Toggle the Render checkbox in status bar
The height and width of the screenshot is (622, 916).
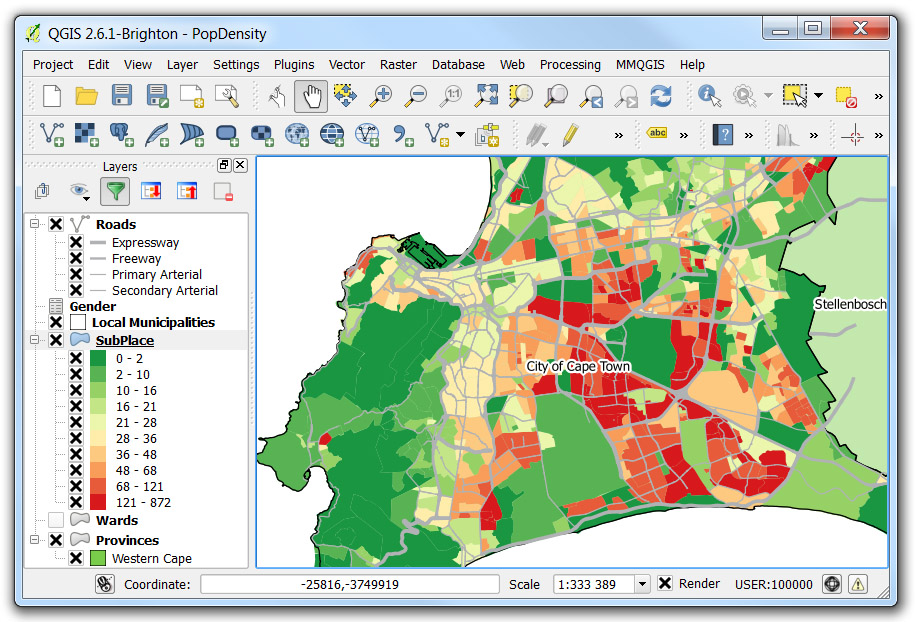pyautogui.click(x=665, y=583)
